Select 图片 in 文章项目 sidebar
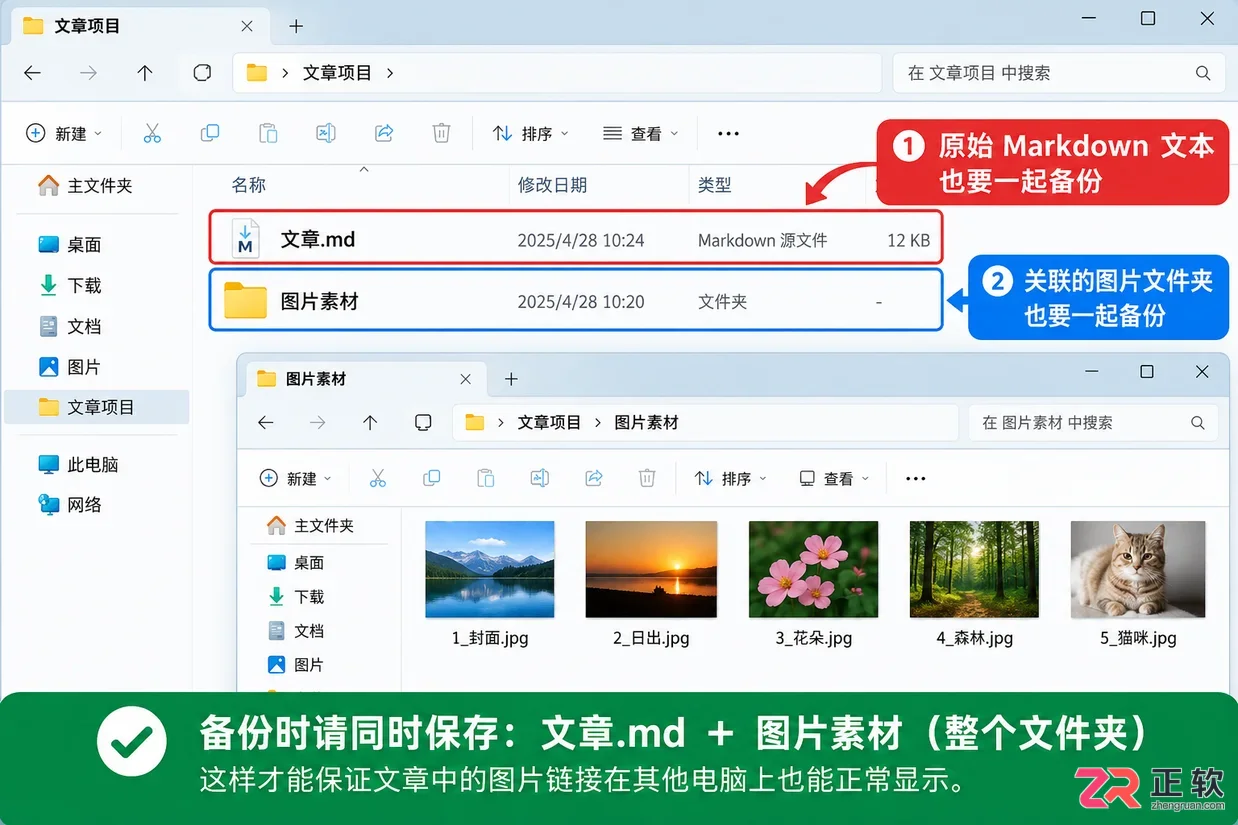This screenshot has height=825, width=1238. tap(70, 367)
